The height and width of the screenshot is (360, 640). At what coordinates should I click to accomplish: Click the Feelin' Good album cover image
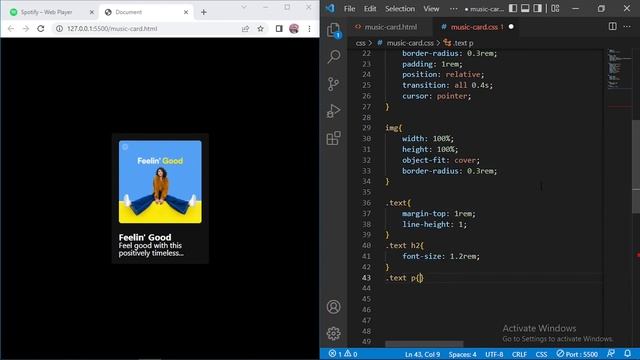[x=160, y=182]
